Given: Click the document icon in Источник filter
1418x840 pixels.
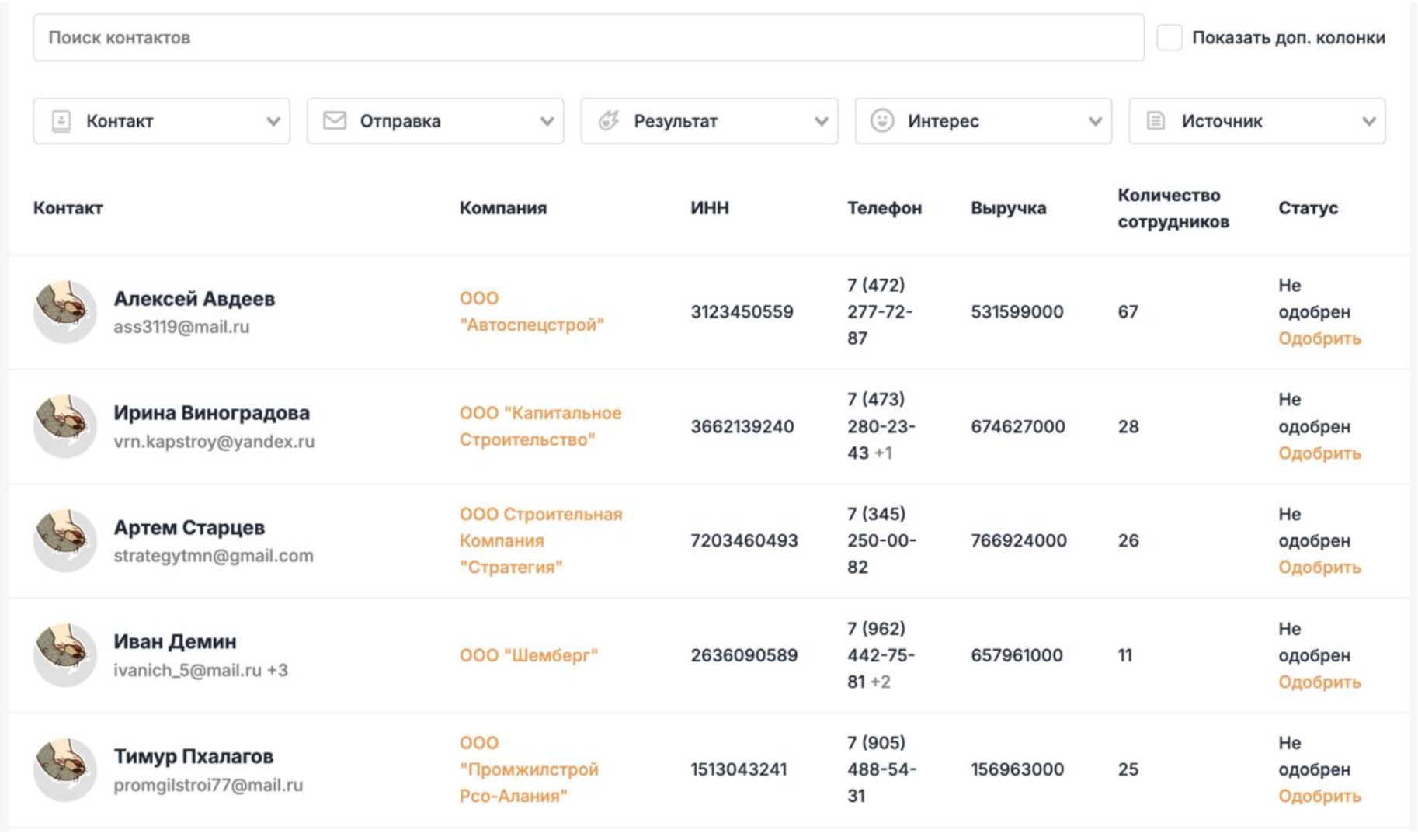Looking at the screenshot, I should (1156, 121).
